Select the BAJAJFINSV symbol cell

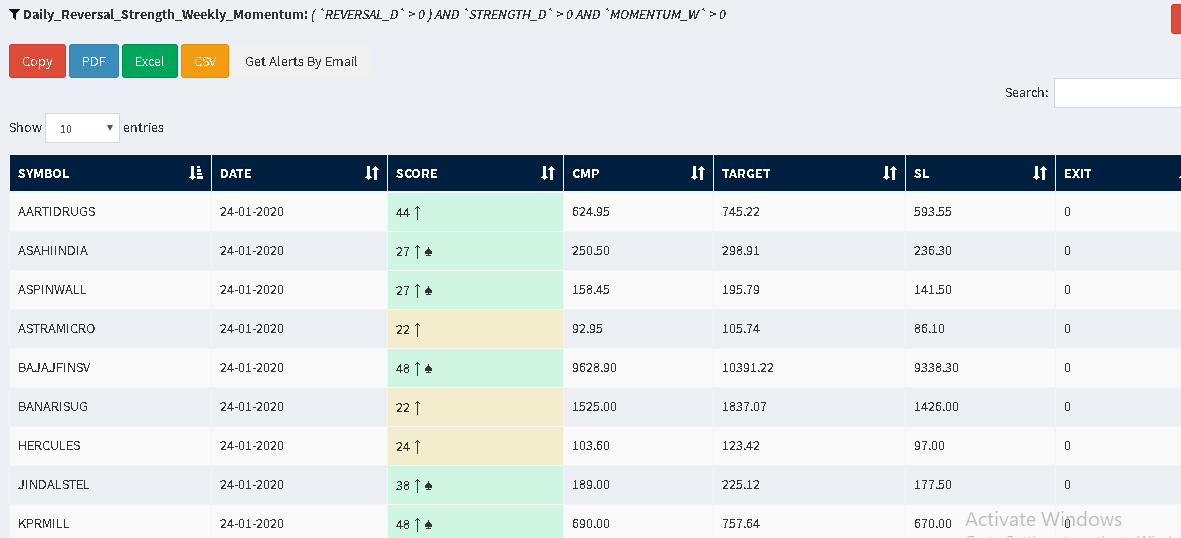click(111, 368)
